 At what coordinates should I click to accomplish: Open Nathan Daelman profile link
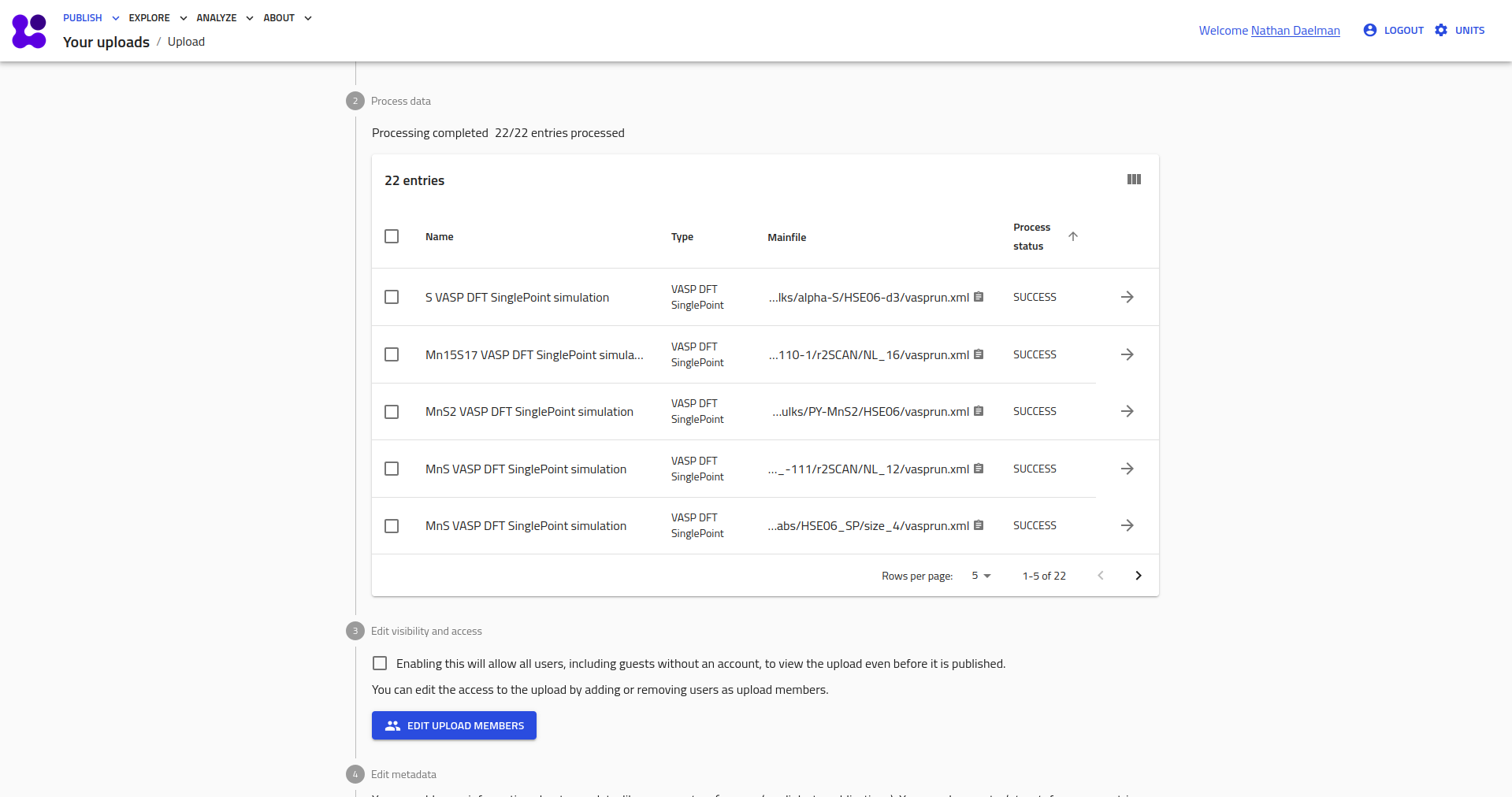click(1295, 31)
